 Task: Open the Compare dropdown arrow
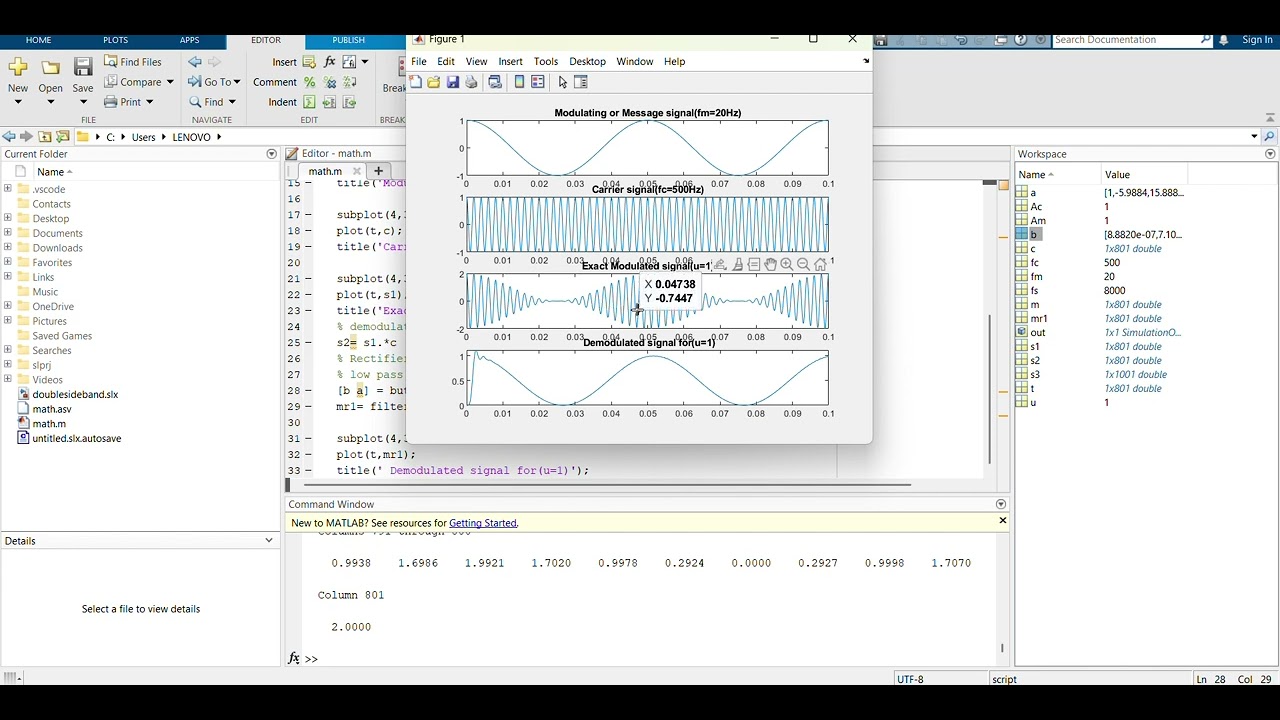tap(170, 82)
